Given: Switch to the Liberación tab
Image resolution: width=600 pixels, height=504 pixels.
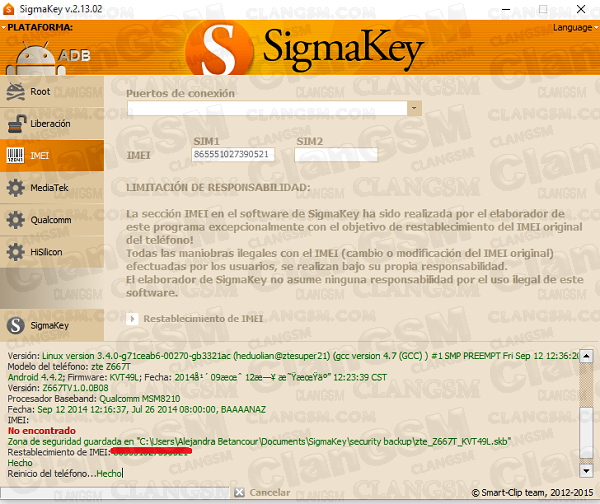Looking at the screenshot, I should (52, 124).
